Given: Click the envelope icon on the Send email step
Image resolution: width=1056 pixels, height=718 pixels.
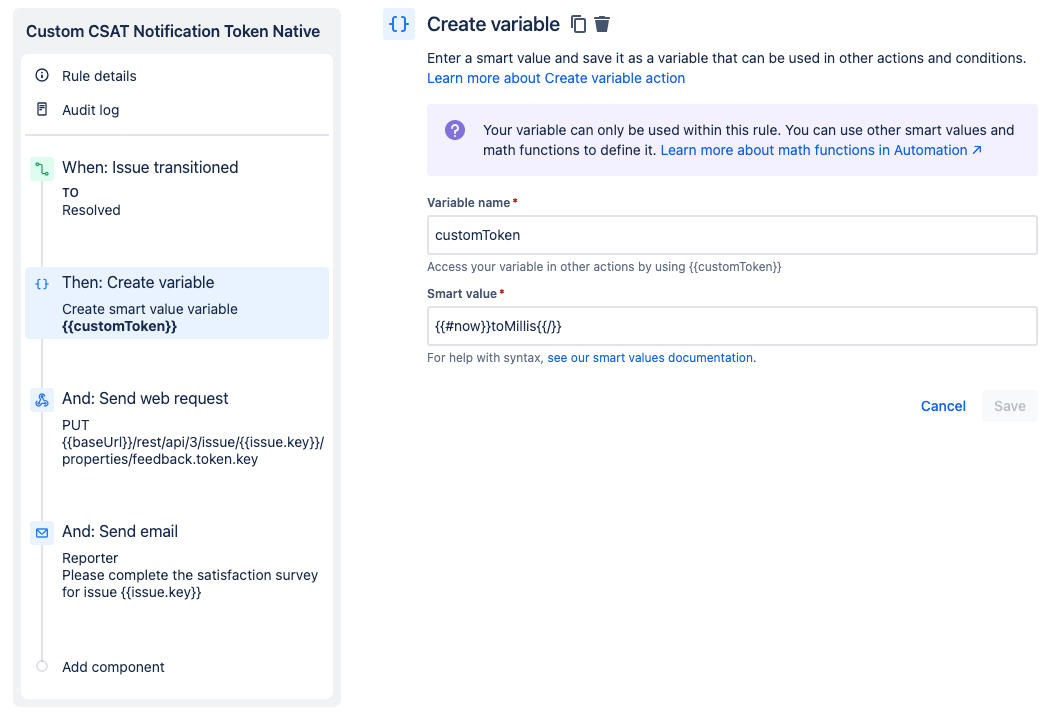Looking at the screenshot, I should tap(41, 532).
